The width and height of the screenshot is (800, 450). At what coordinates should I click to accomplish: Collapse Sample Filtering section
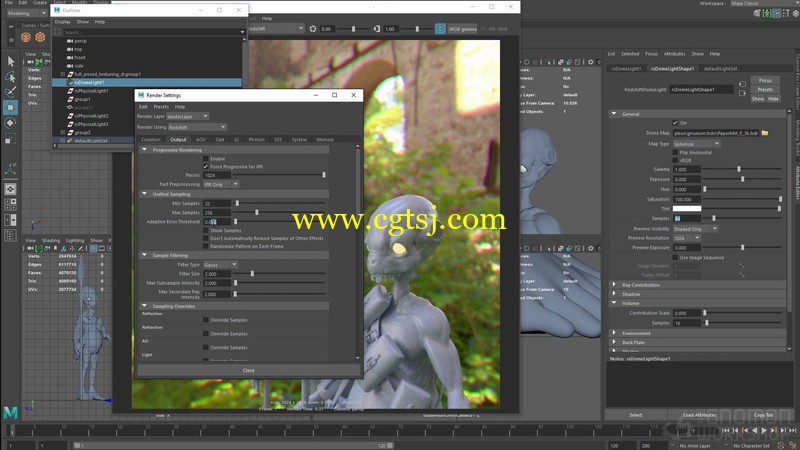[x=144, y=255]
